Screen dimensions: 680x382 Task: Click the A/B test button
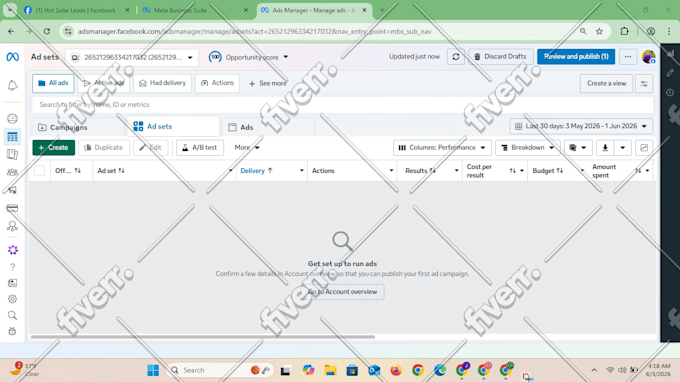point(199,148)
